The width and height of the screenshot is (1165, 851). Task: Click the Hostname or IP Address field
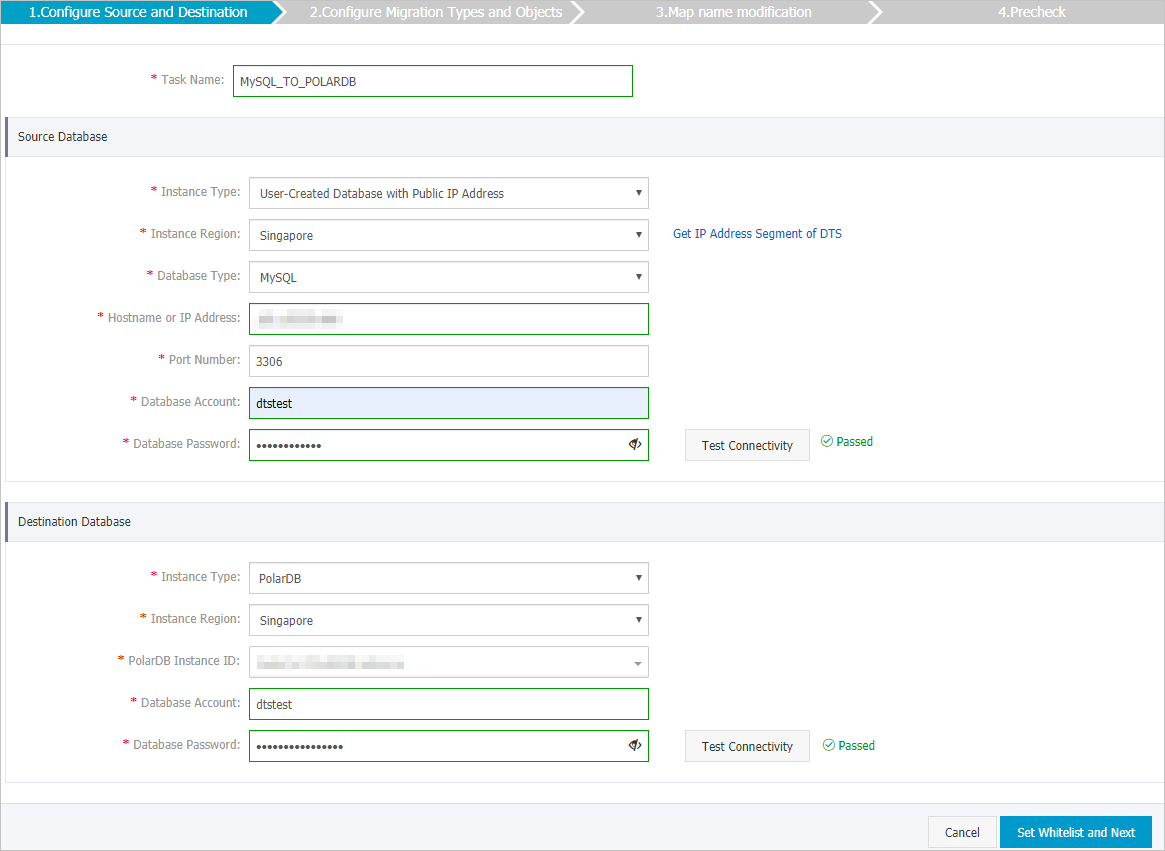(x=449, y=319)
